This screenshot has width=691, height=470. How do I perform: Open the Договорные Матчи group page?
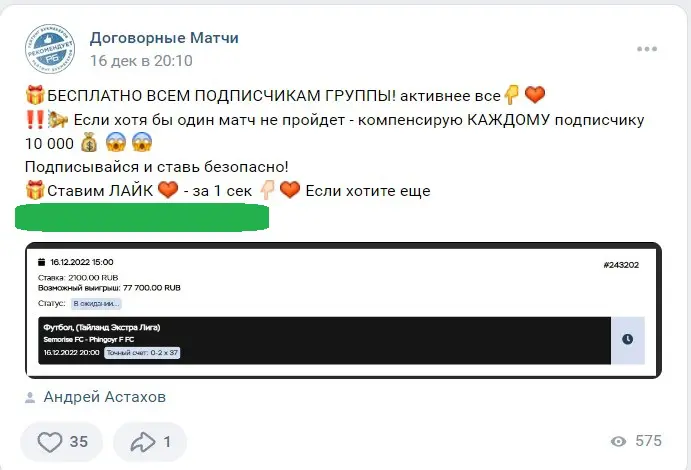[164, 38]
